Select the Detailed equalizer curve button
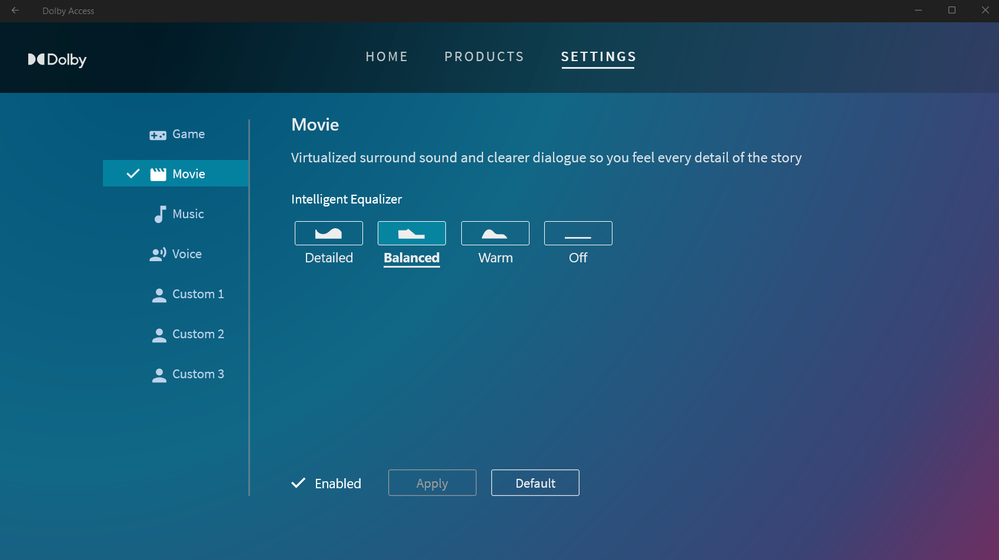 (329, 233)
